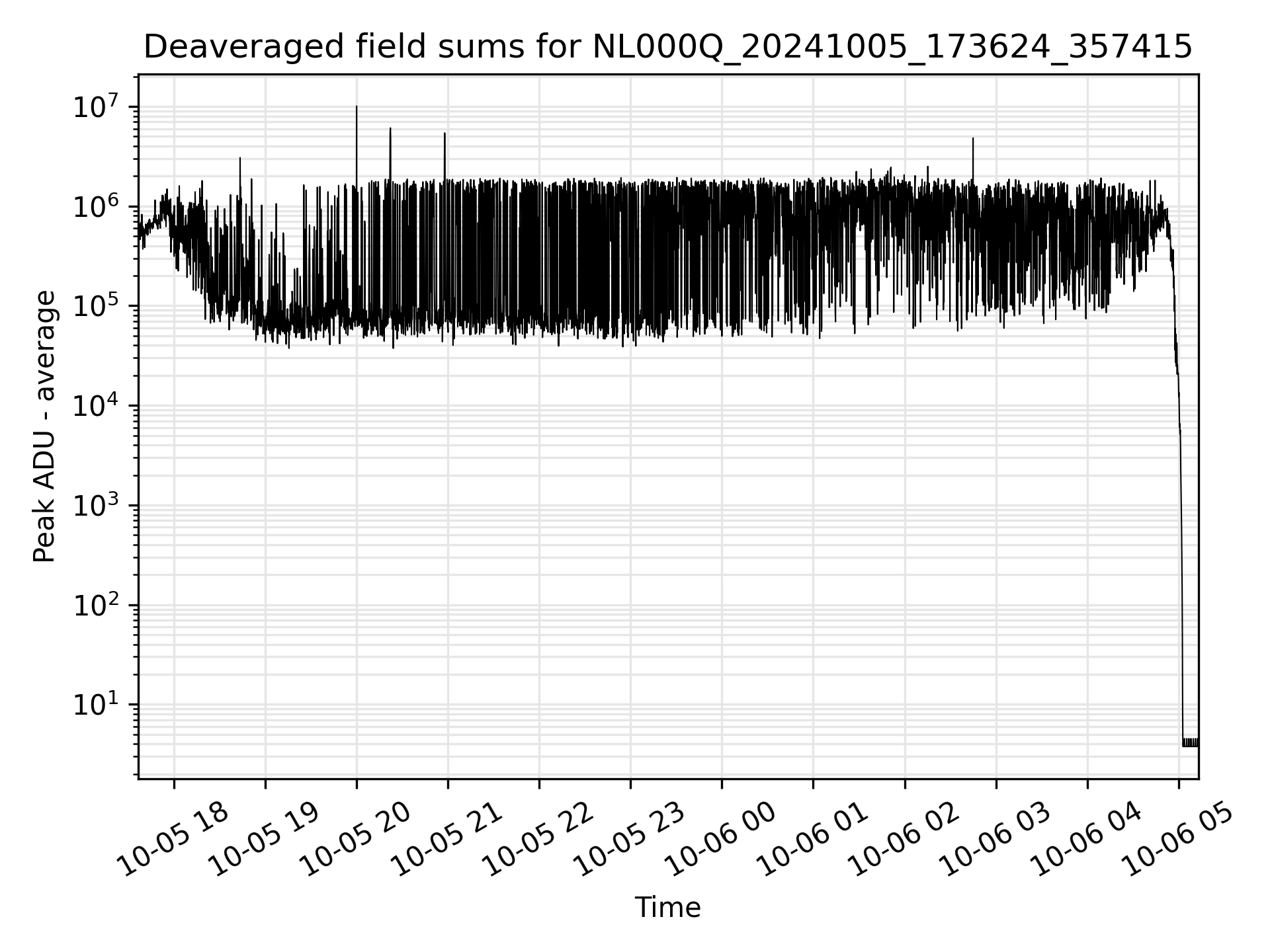The height and width of the screenshot is (952, 1270).
Task: Click the y-axis tick label 10^1
Action: (96, 705)
